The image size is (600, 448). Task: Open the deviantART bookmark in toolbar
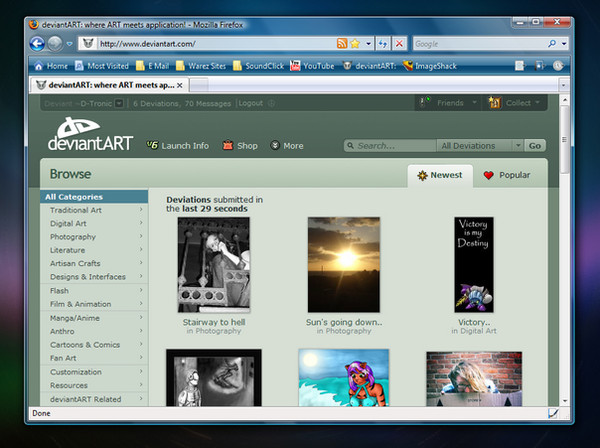pyautogui.click(x=369, y=66)
